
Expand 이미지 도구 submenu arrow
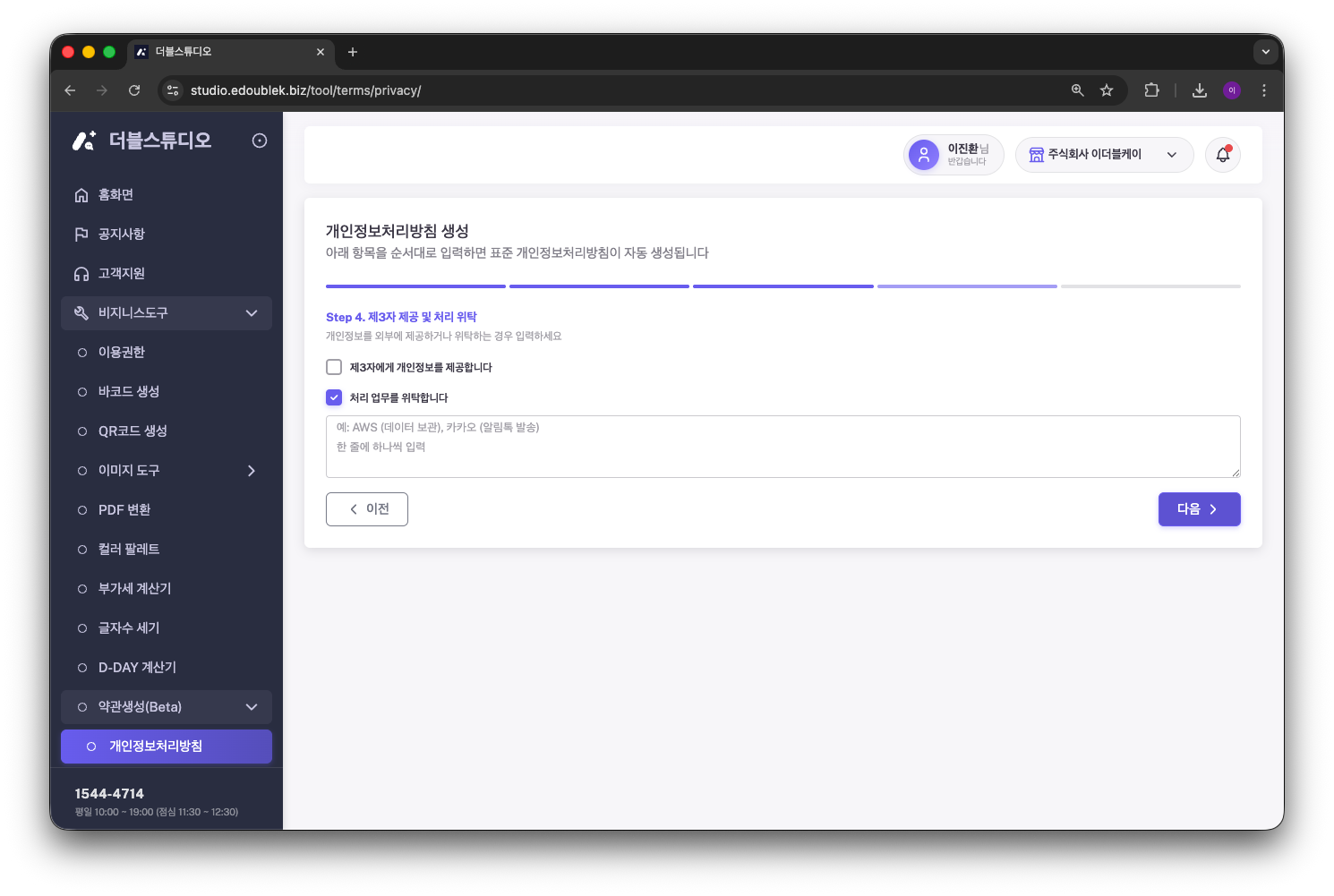pyautogui.click(x=252, y=471)
